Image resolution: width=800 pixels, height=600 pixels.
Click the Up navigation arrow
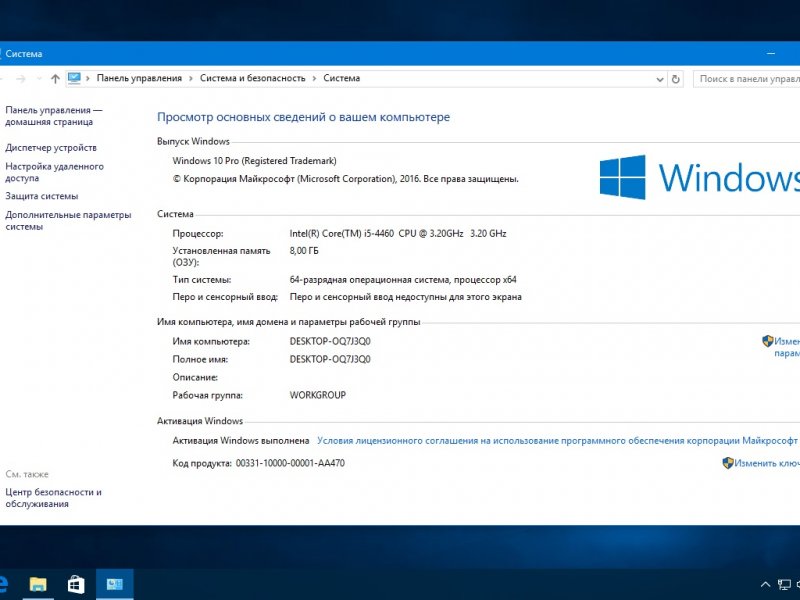pos(55,79)
